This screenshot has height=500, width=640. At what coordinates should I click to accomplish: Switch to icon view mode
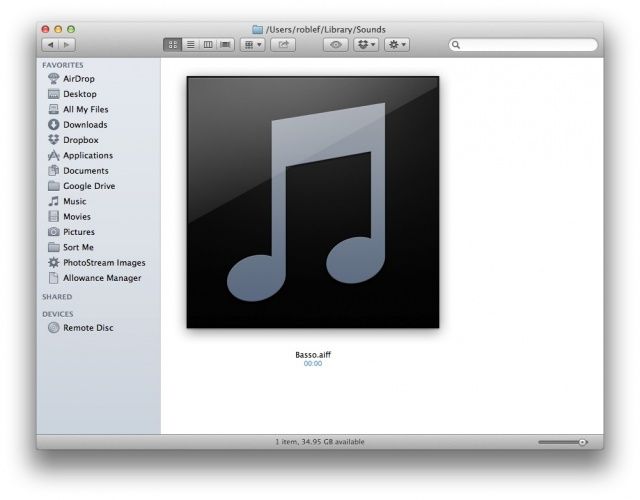[173, 45]
